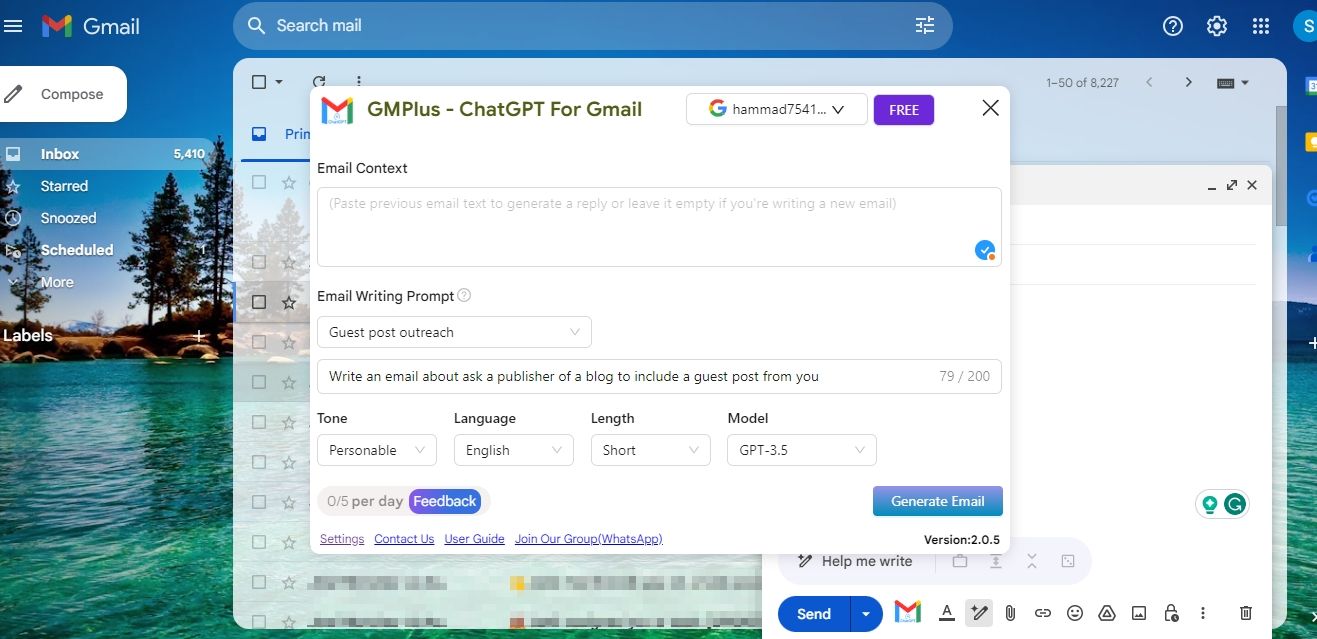Insert a link in the compose toolbar
This screenshot has height=639, width=1317.
[x=1042, y=613]
